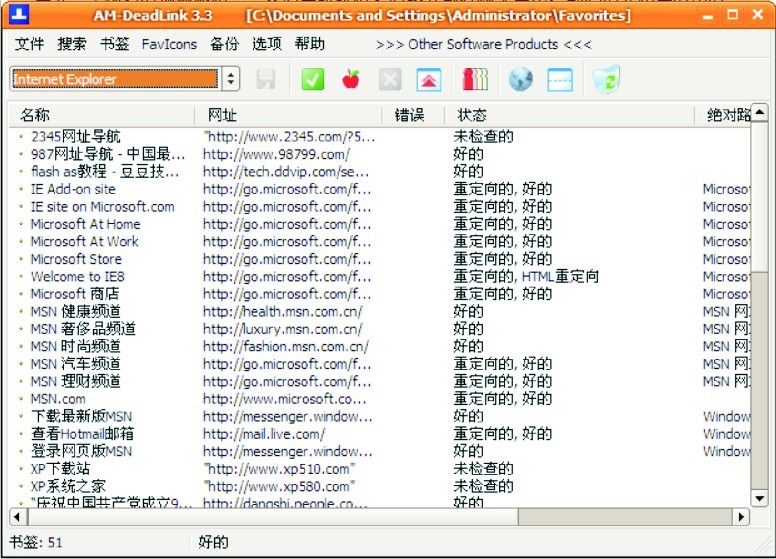Image resolution: width=776 pixels, height=559 pixels.
Task: Sort by the 网址 column header
Action: 288,115
